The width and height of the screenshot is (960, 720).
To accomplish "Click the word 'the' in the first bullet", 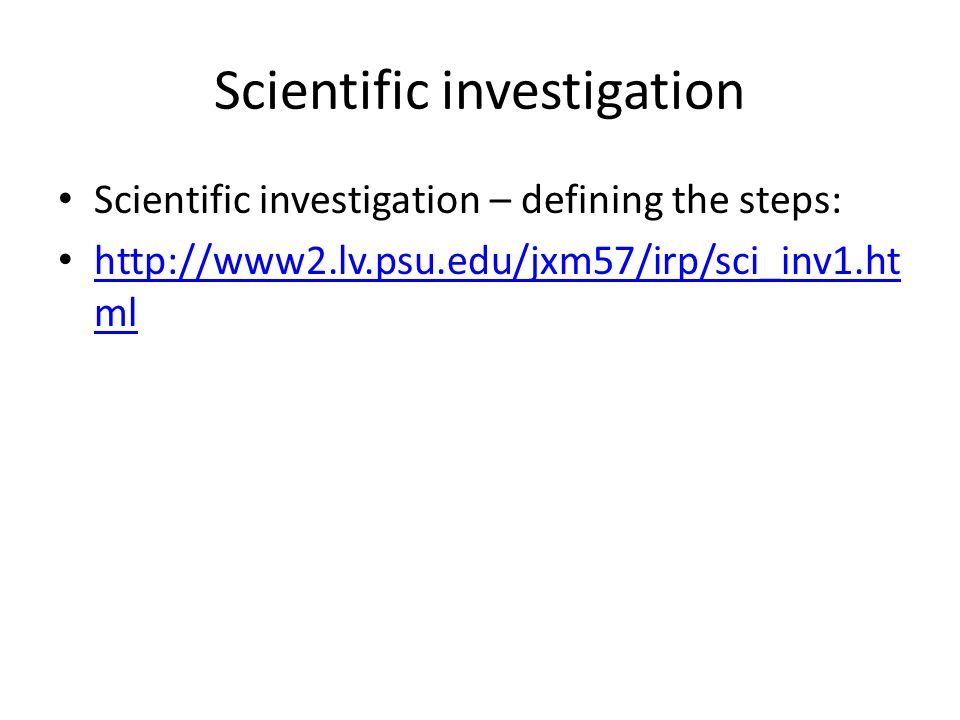I will click(700, 200).
